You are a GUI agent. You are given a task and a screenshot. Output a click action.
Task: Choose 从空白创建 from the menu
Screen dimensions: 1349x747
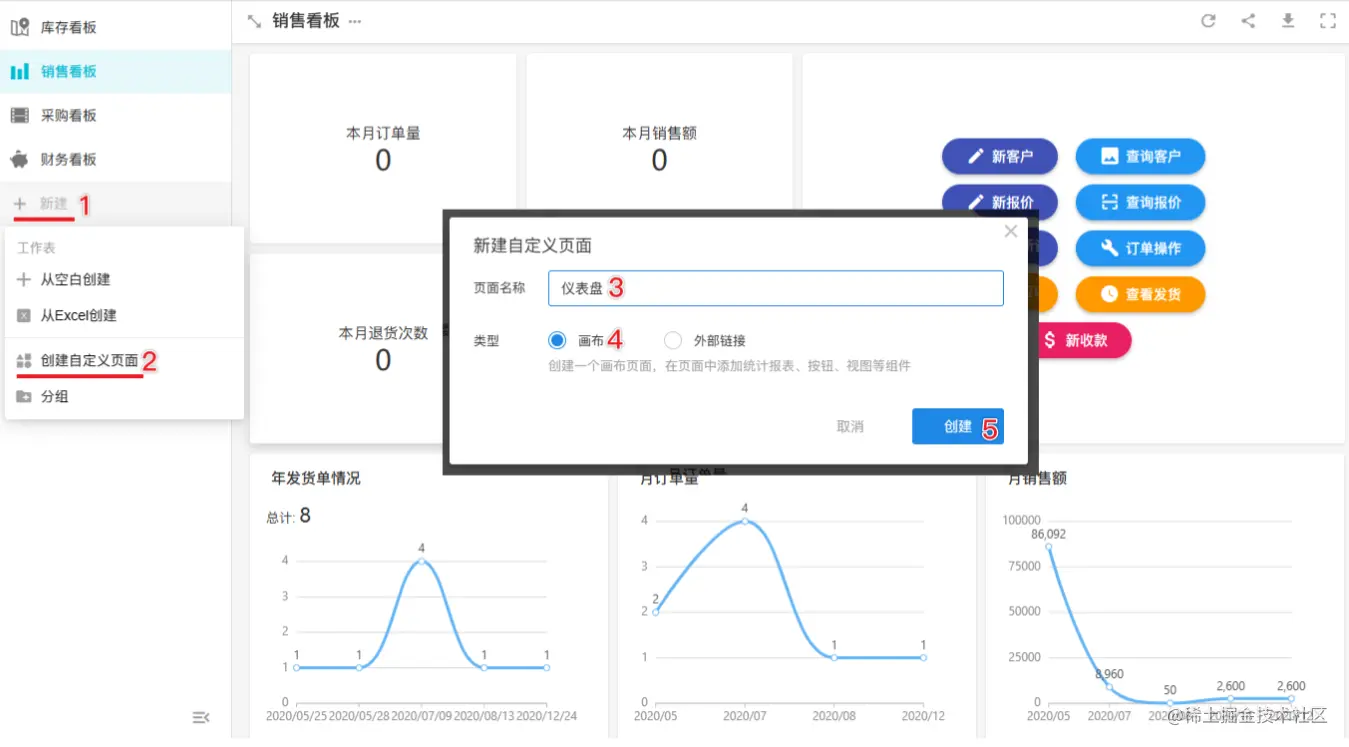pyautogui.click(x=124, y=280)
